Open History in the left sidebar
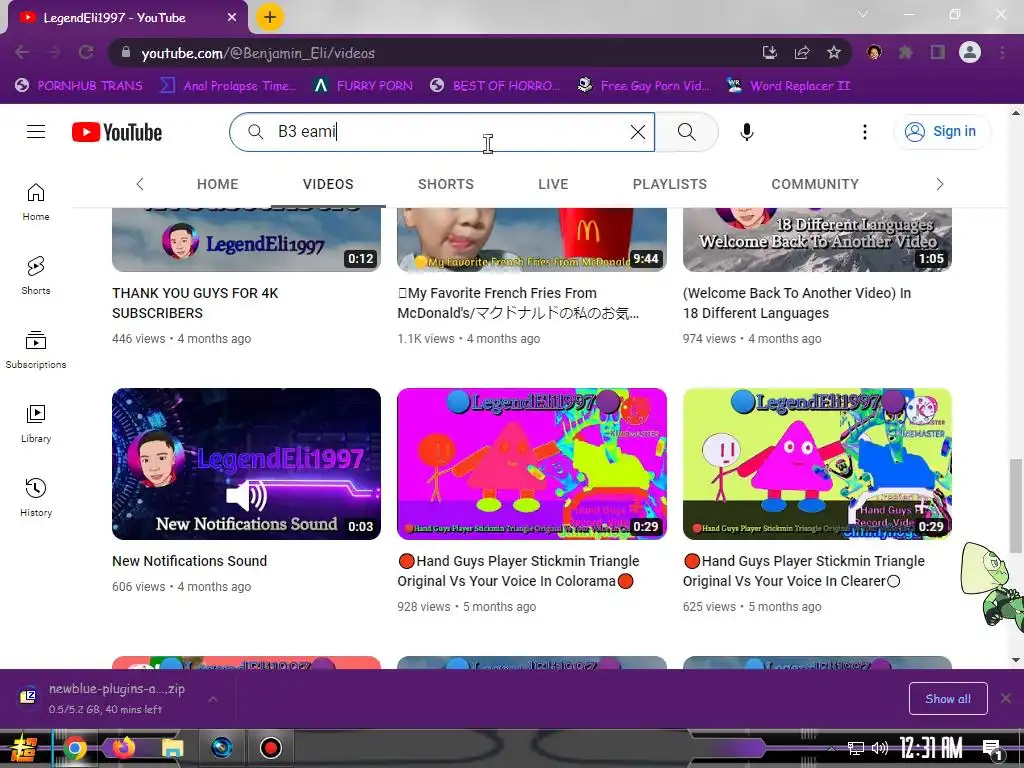 [36, 497]
